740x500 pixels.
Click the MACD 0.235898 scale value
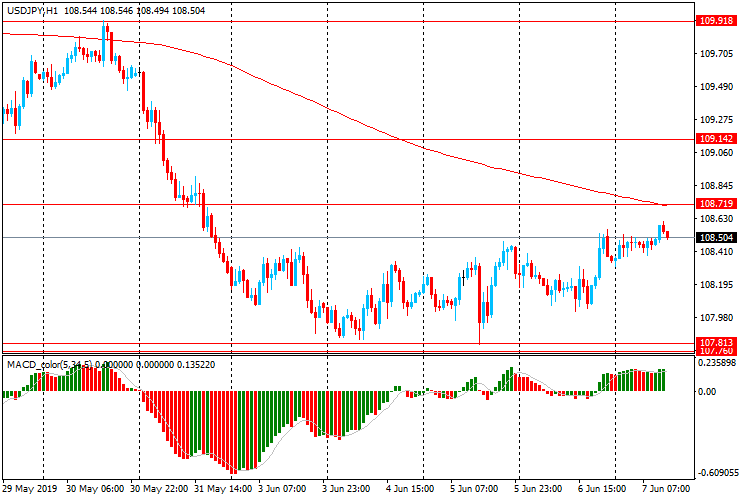pos(718,364)
